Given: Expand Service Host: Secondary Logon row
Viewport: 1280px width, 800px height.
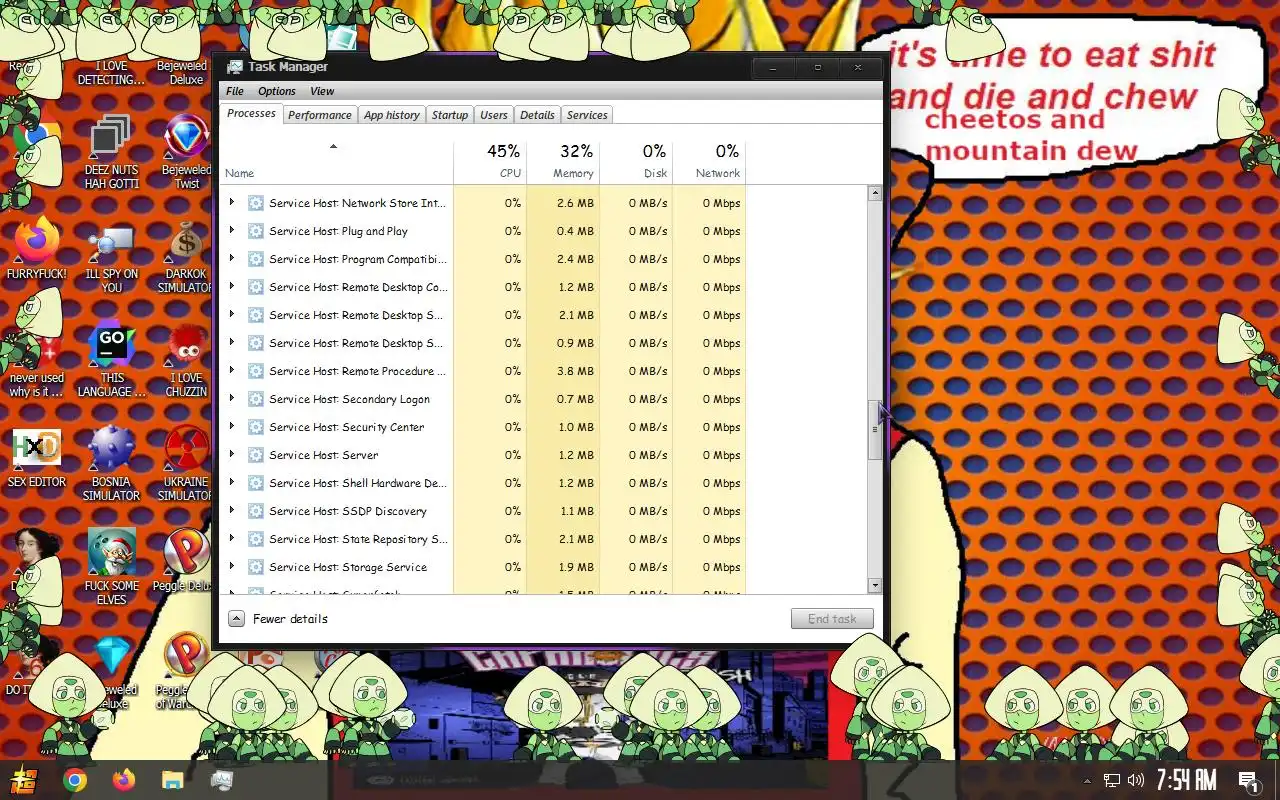Looking at the screenshot, I should (232, 398).
